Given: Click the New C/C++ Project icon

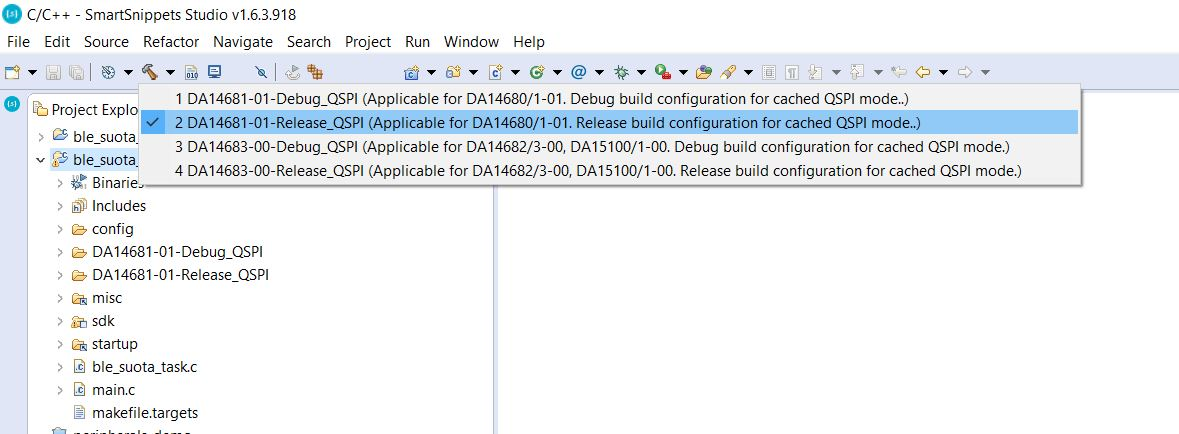Looking at the screenshot, I should [411, 72].
